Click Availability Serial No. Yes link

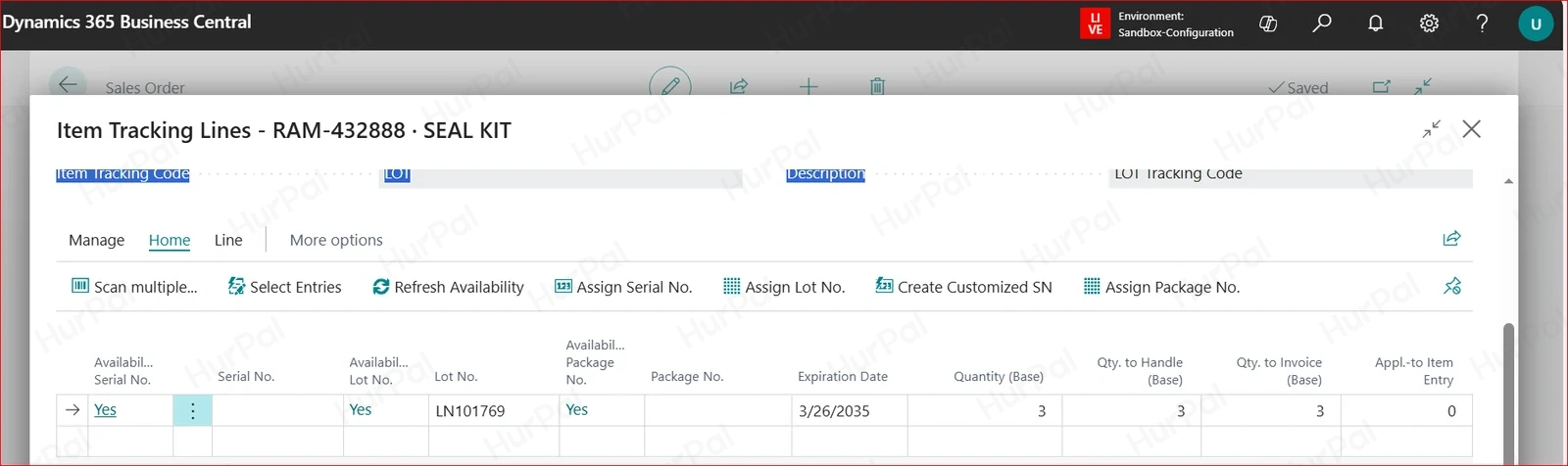point(105,410)
